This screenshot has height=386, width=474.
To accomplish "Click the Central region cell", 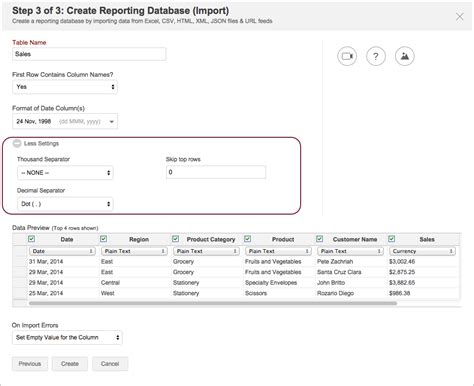I will point(110,283).
